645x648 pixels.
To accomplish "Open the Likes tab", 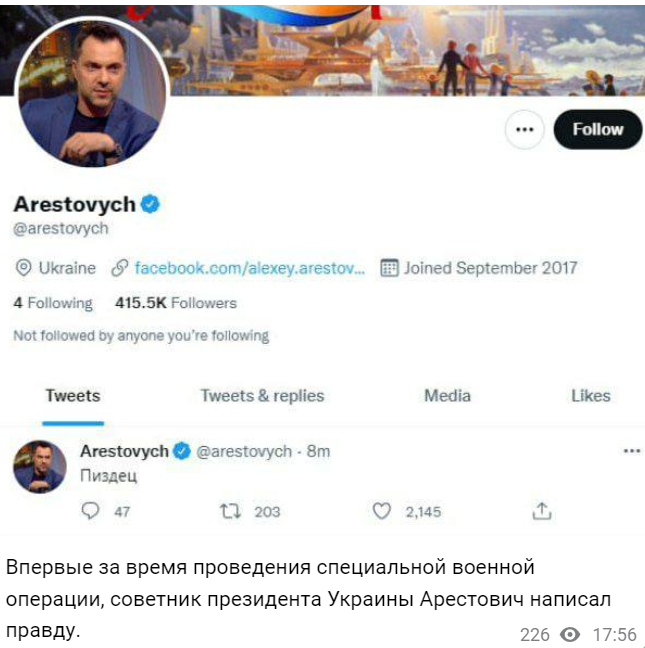I will 590,396.
